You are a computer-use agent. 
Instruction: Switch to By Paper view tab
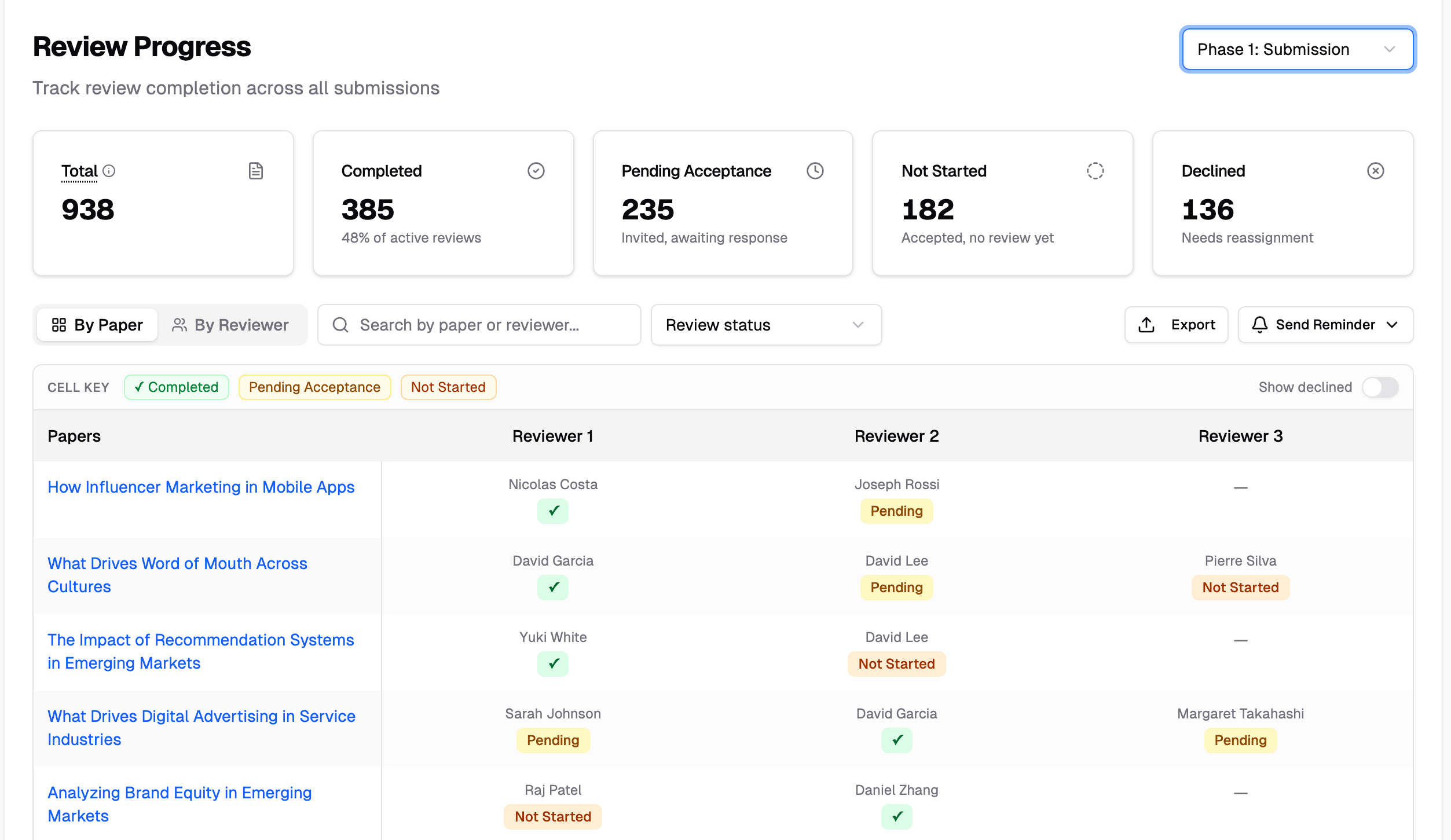pos(97,325)
